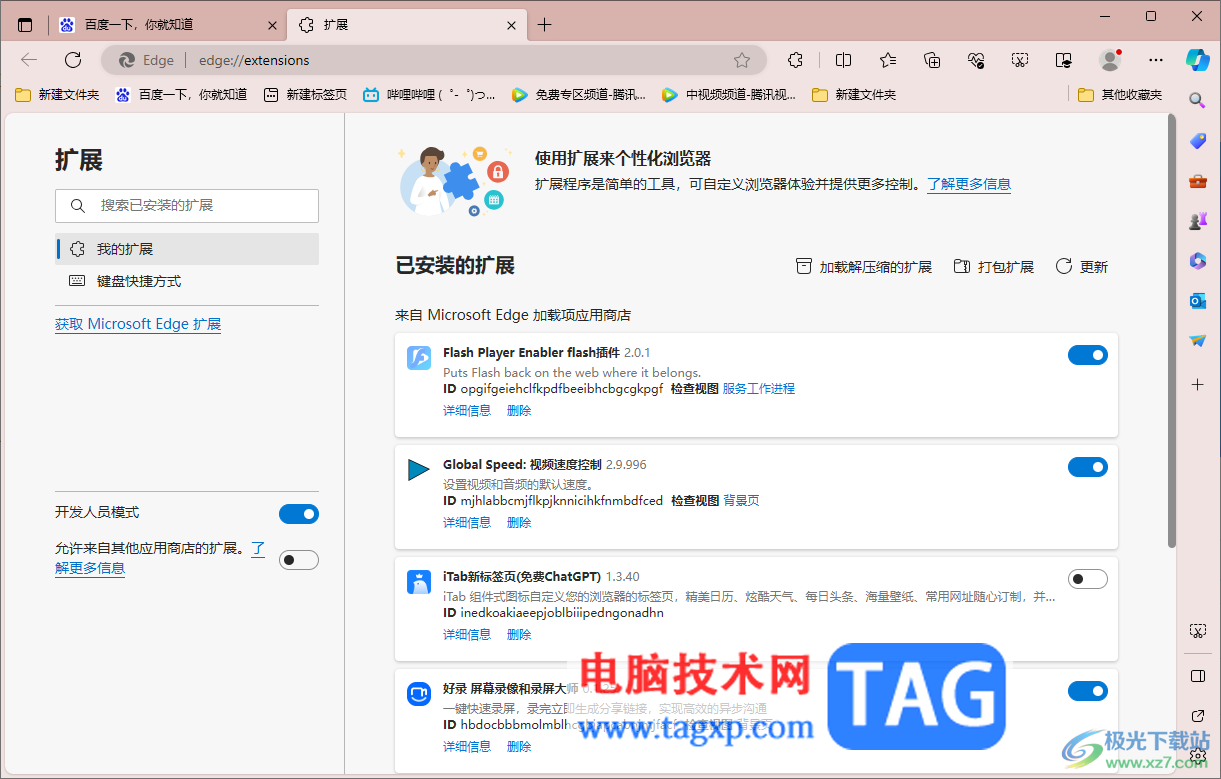This screenshot has height=779, width=1221.
Task: Open Browser essentials heart icon
Action: click(x=976, y=60)
